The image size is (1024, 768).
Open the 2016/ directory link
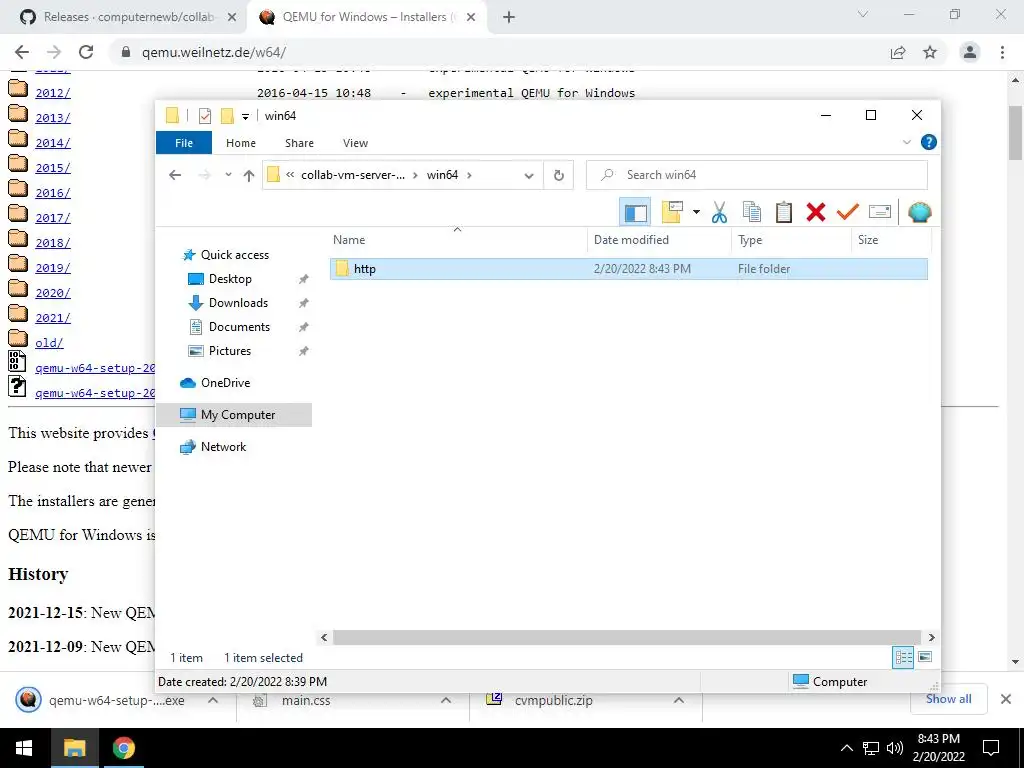pyautogui.click(x=52, y=193)
